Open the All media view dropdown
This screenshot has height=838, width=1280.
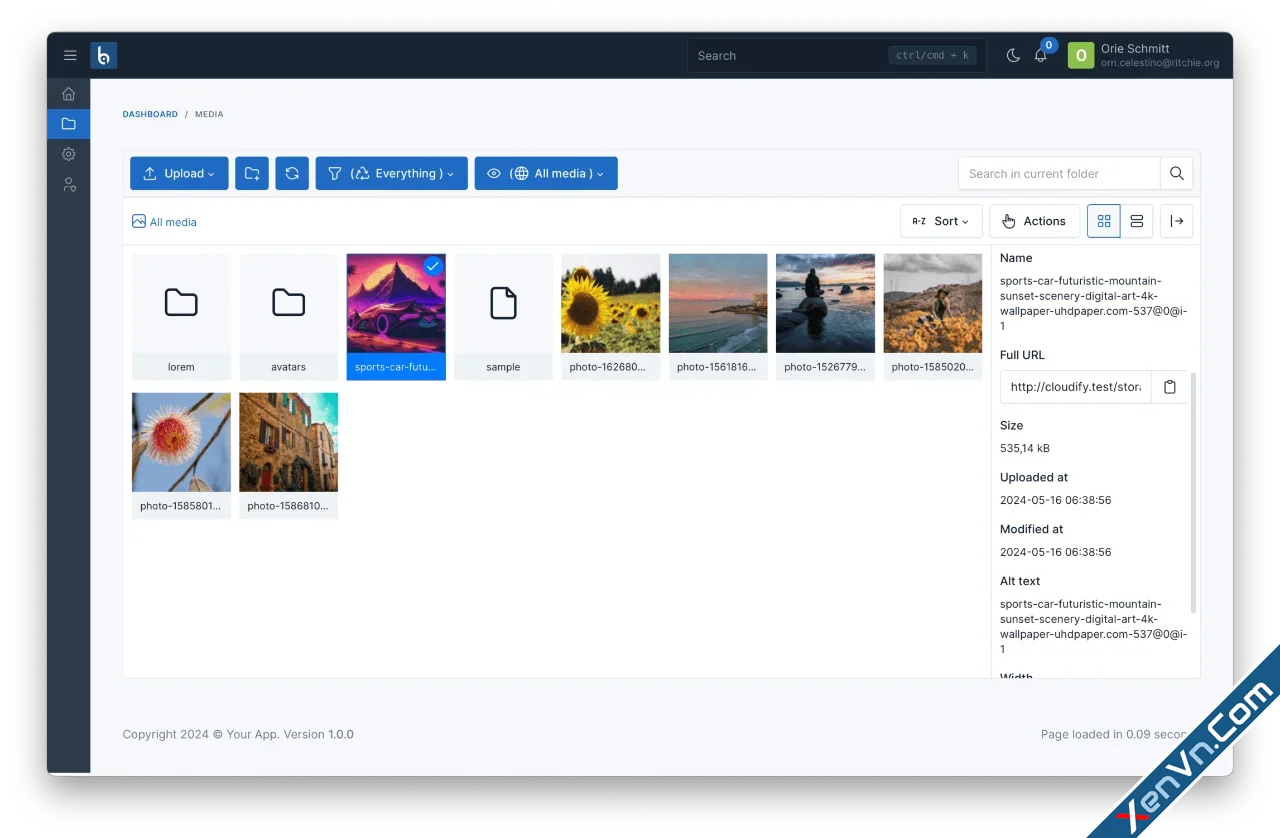pyautogui.click(x=546, y=174)
